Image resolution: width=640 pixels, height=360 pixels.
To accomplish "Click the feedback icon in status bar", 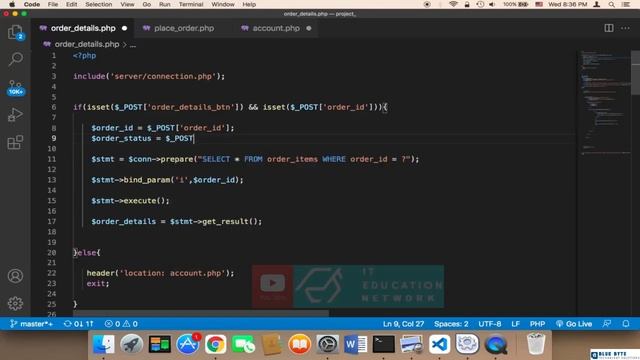I will click(x=607, y=324).
